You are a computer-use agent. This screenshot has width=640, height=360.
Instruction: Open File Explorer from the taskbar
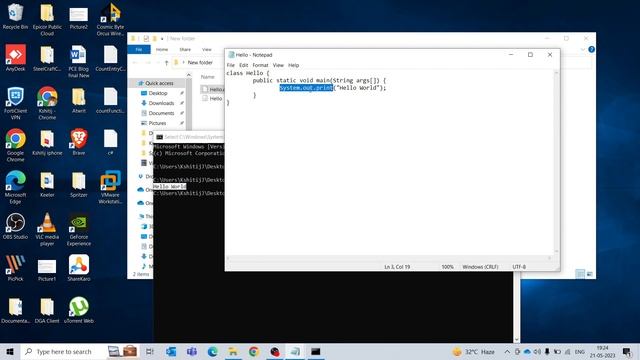[233, 351]
